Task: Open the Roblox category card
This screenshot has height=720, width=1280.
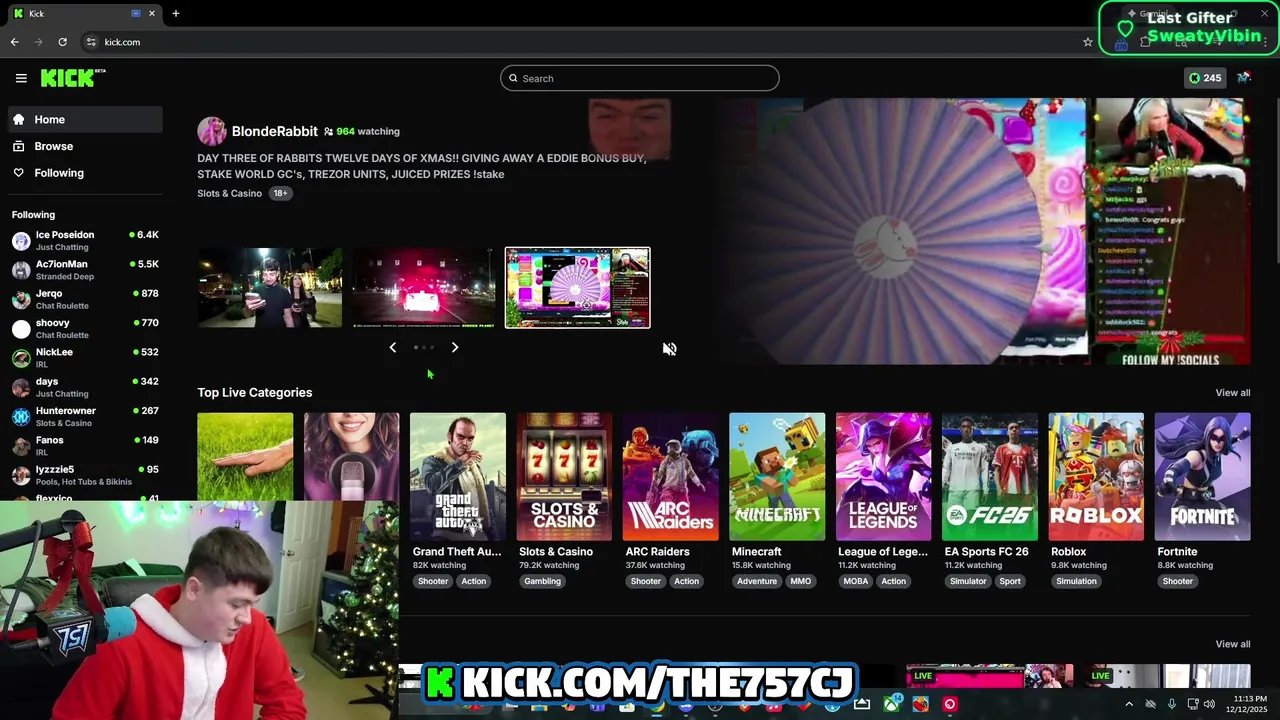Action: click(1096, 477)
